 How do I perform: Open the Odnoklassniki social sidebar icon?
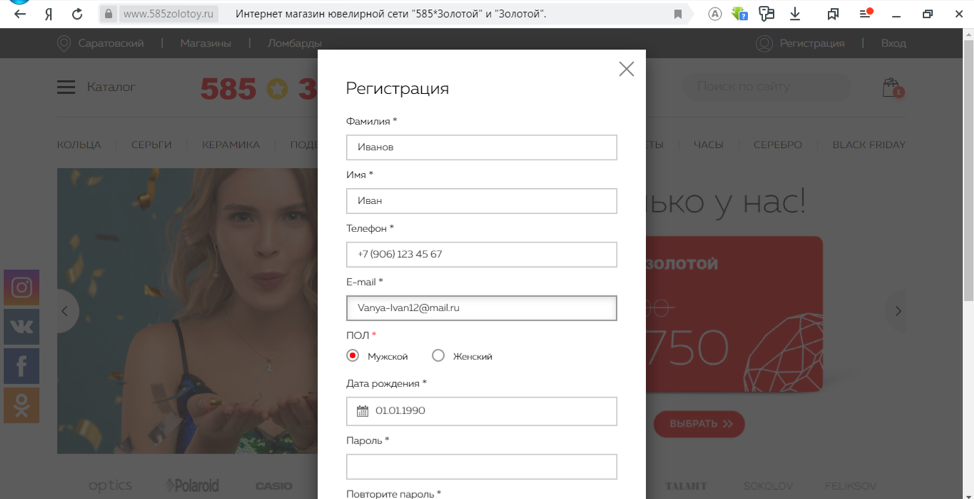[x=21, y=405]
